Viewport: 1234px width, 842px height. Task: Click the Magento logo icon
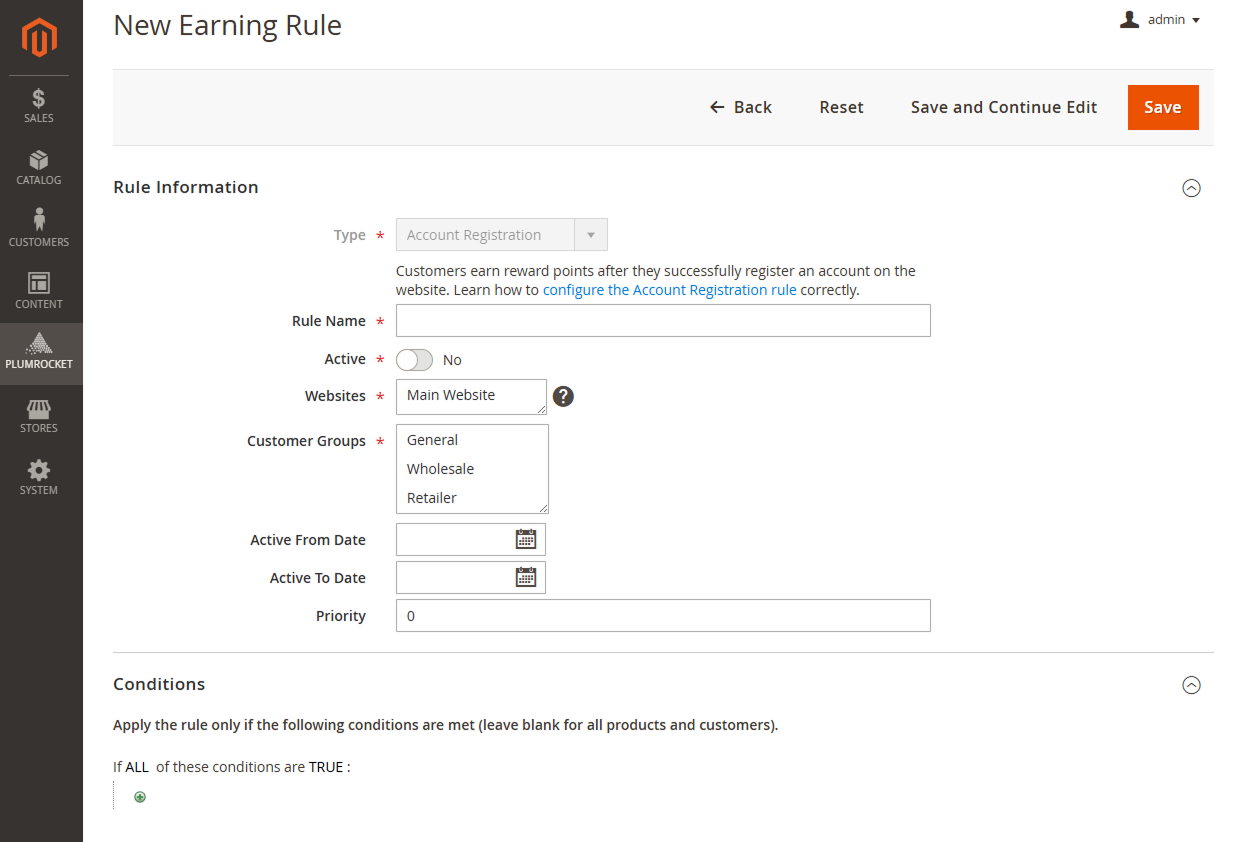[40, 38]
